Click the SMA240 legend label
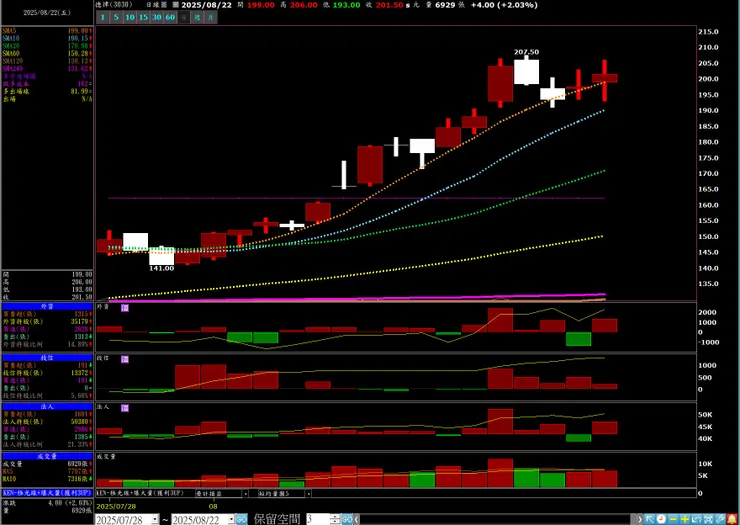Image resolution: width=740 pixels, height=525 pixels. click(x=13, y=68)
